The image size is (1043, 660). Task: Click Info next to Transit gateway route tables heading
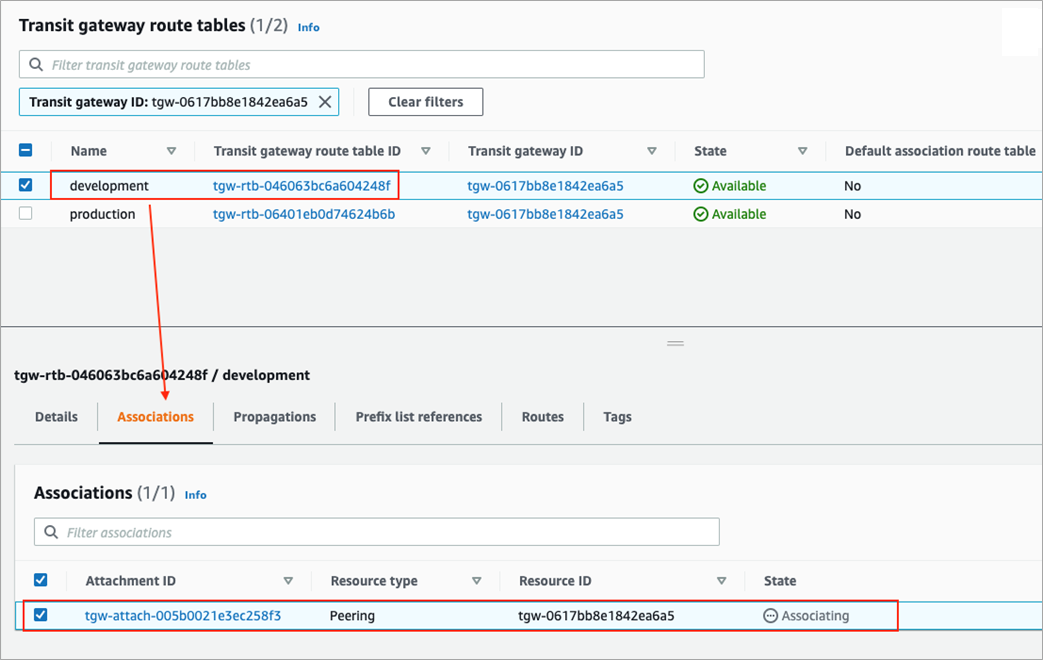308,27
